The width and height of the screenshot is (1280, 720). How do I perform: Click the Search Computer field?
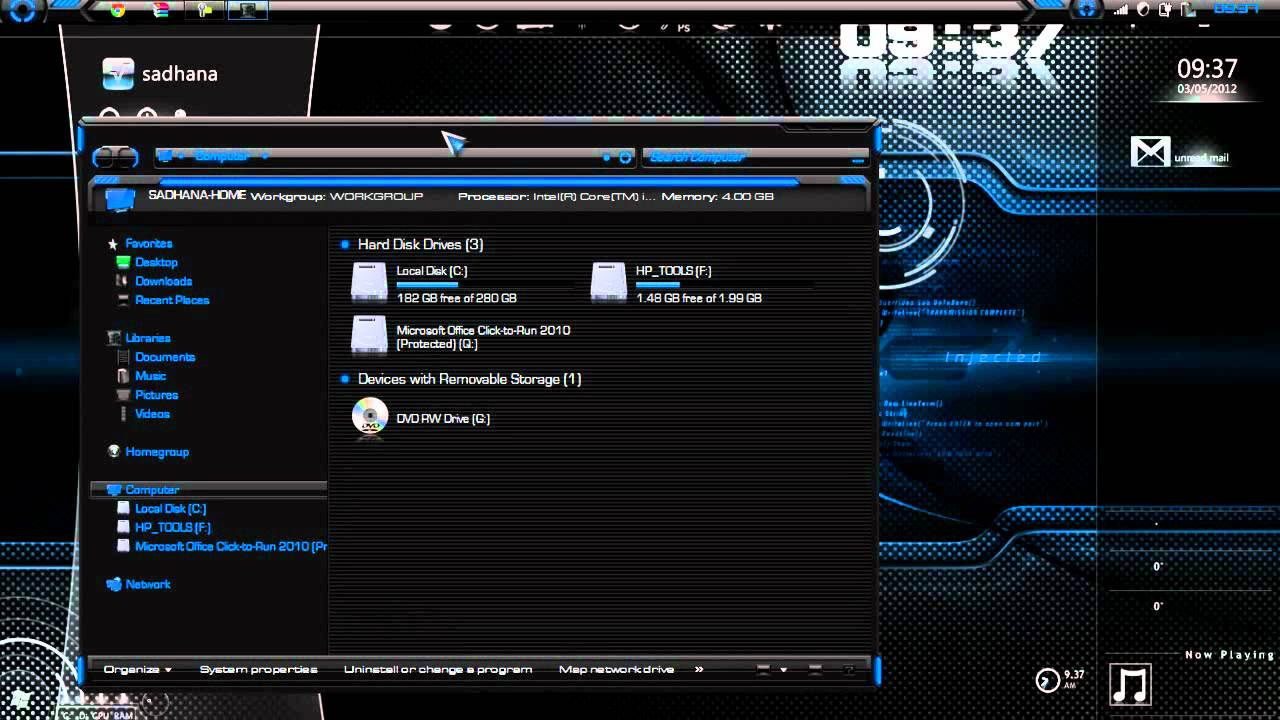point(755,157)
